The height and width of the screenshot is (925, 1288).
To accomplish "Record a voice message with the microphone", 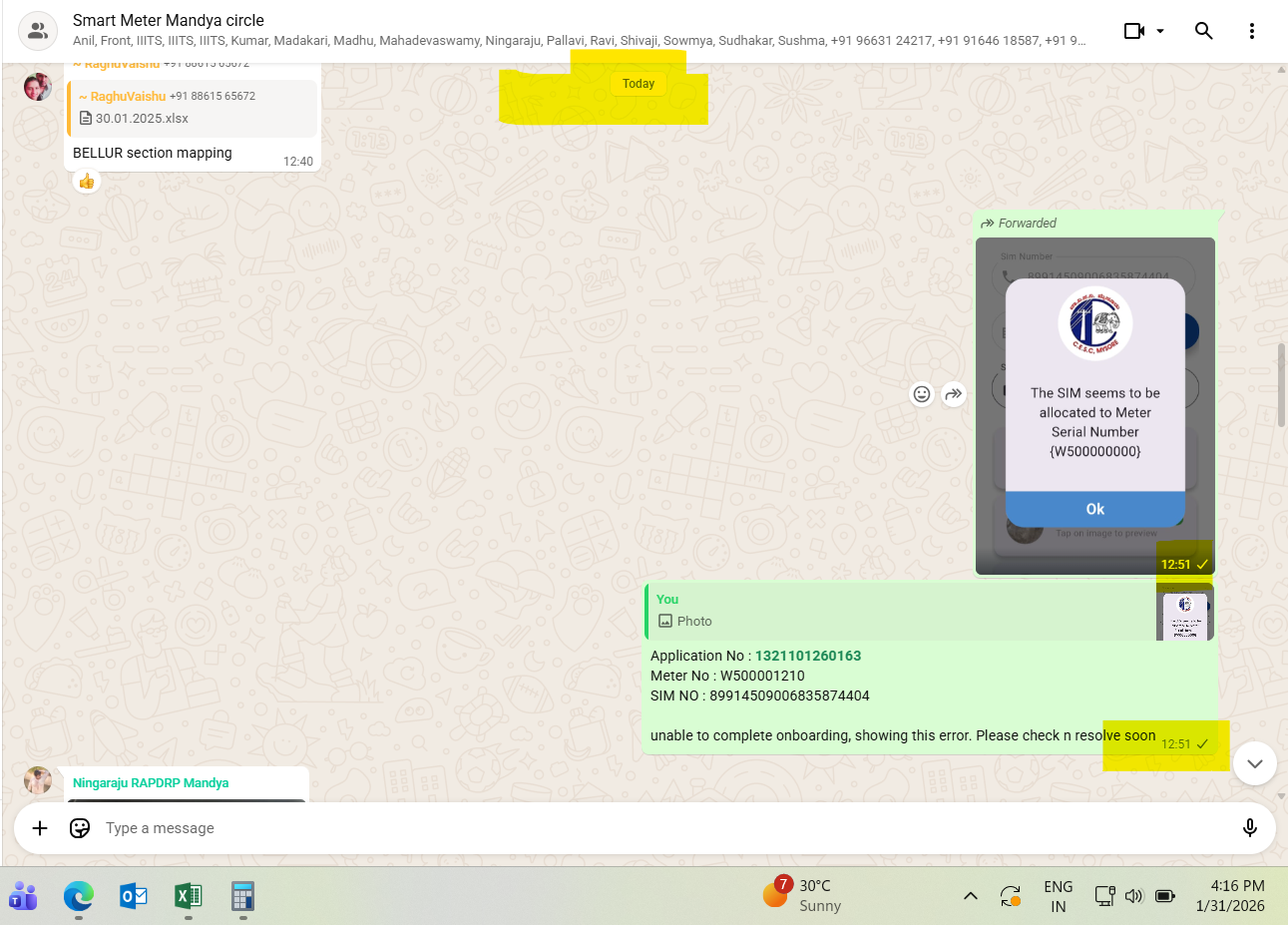I will click(x=1250, y=828).
